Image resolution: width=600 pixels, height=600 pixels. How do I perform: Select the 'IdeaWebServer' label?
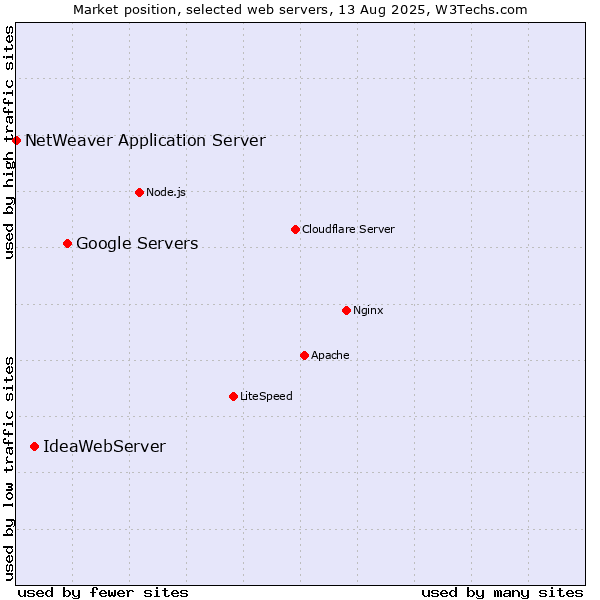[104, 447]
